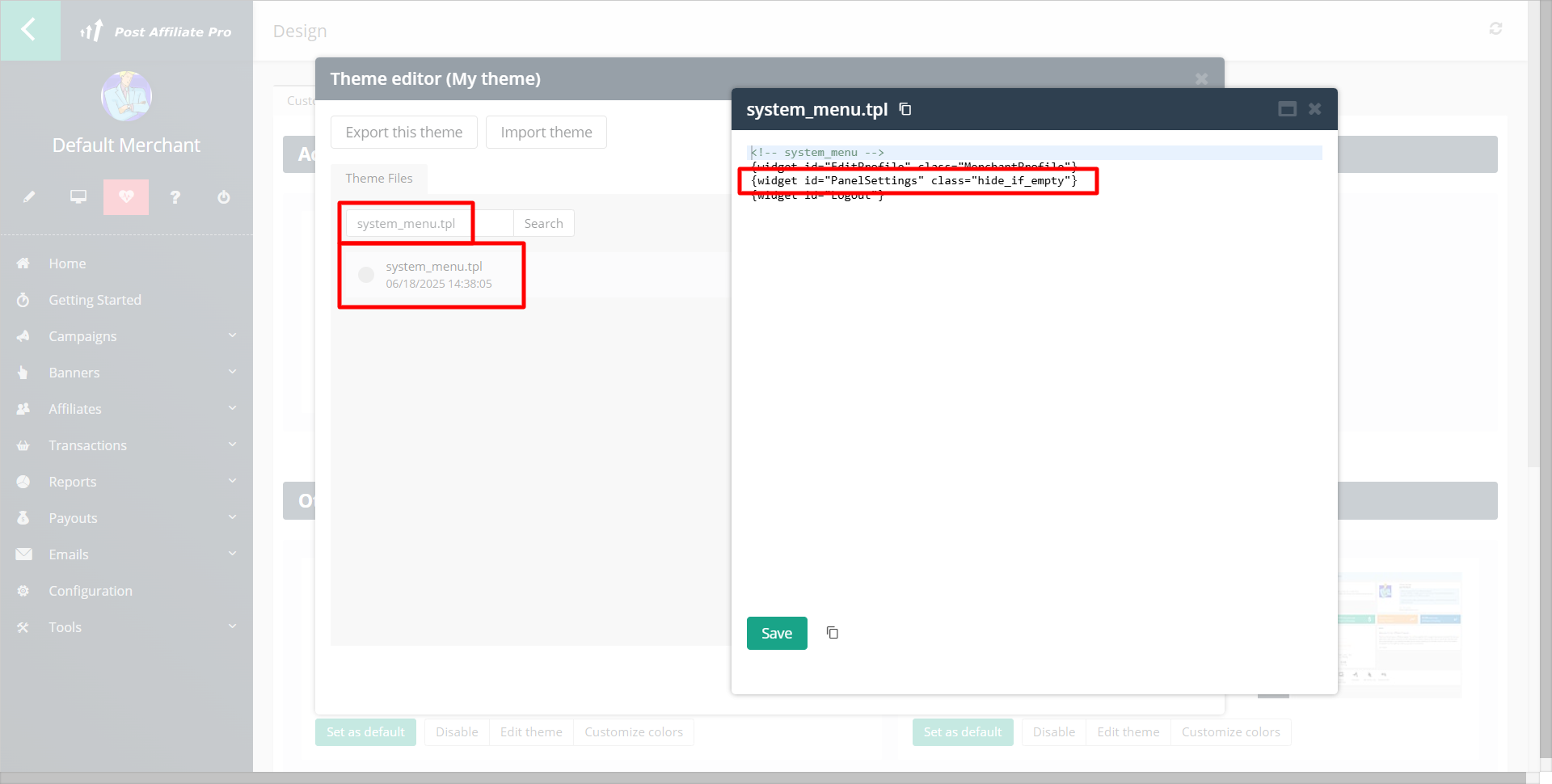Click the Logout widget code line
1552x784 pixels.
point(817,196)
